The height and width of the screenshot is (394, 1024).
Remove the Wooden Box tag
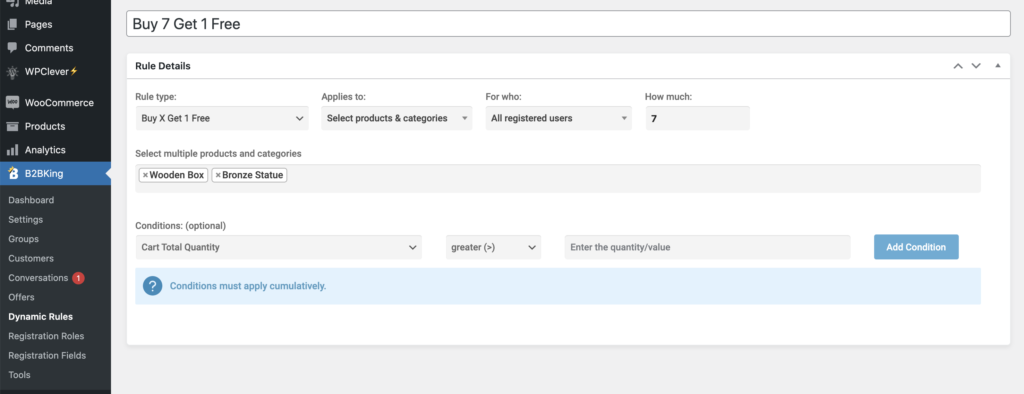[145, 175]
